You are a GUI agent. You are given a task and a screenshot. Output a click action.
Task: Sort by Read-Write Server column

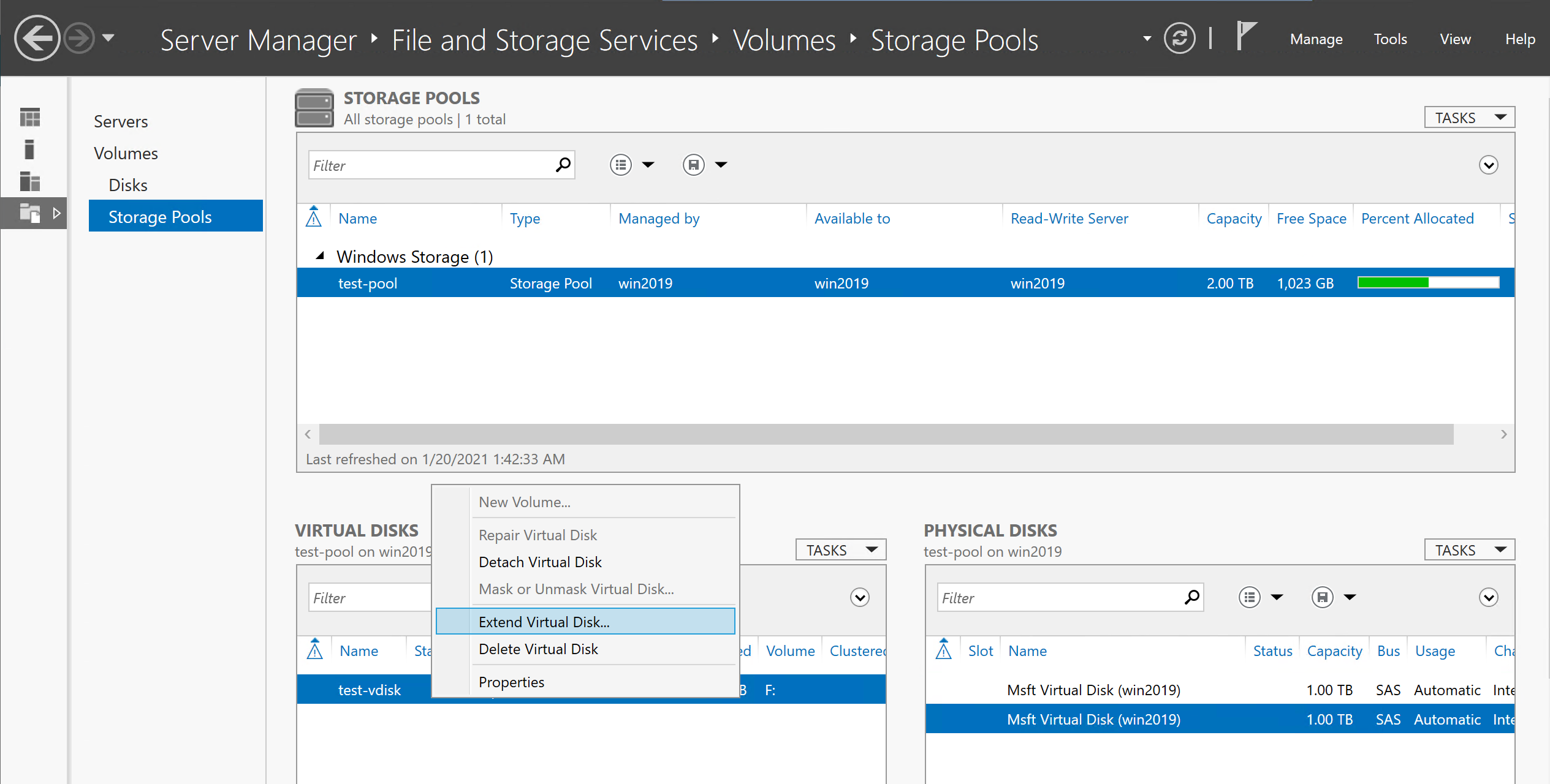point(1069,219)
